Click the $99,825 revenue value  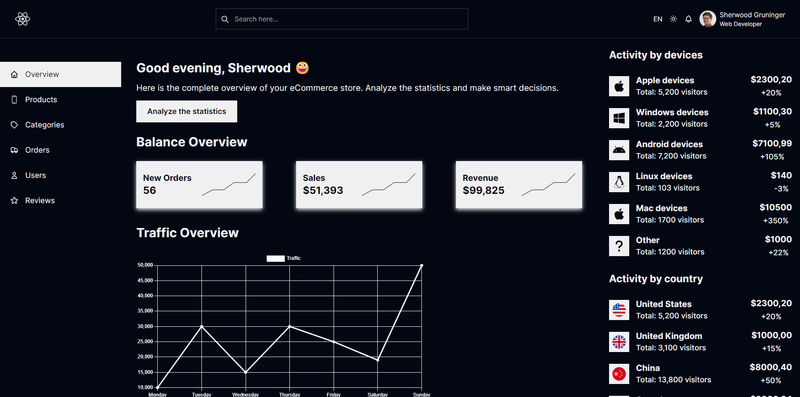(x=484, y=191)
